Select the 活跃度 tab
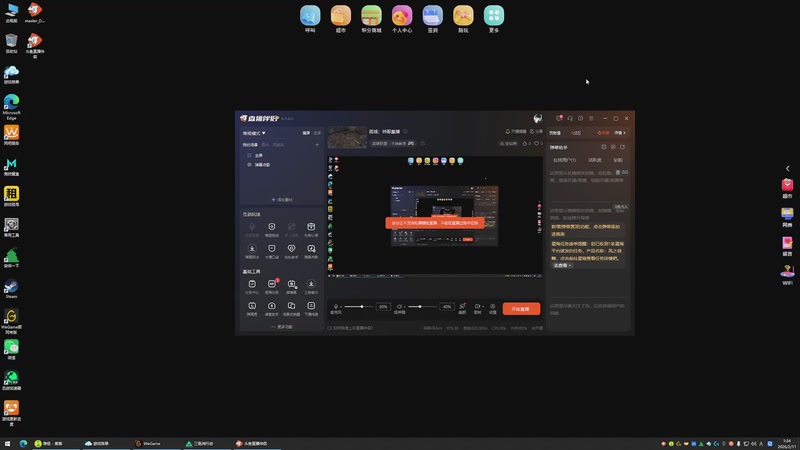Image resolution: width=800 pixels, height=450 pixels. [594, 160]
